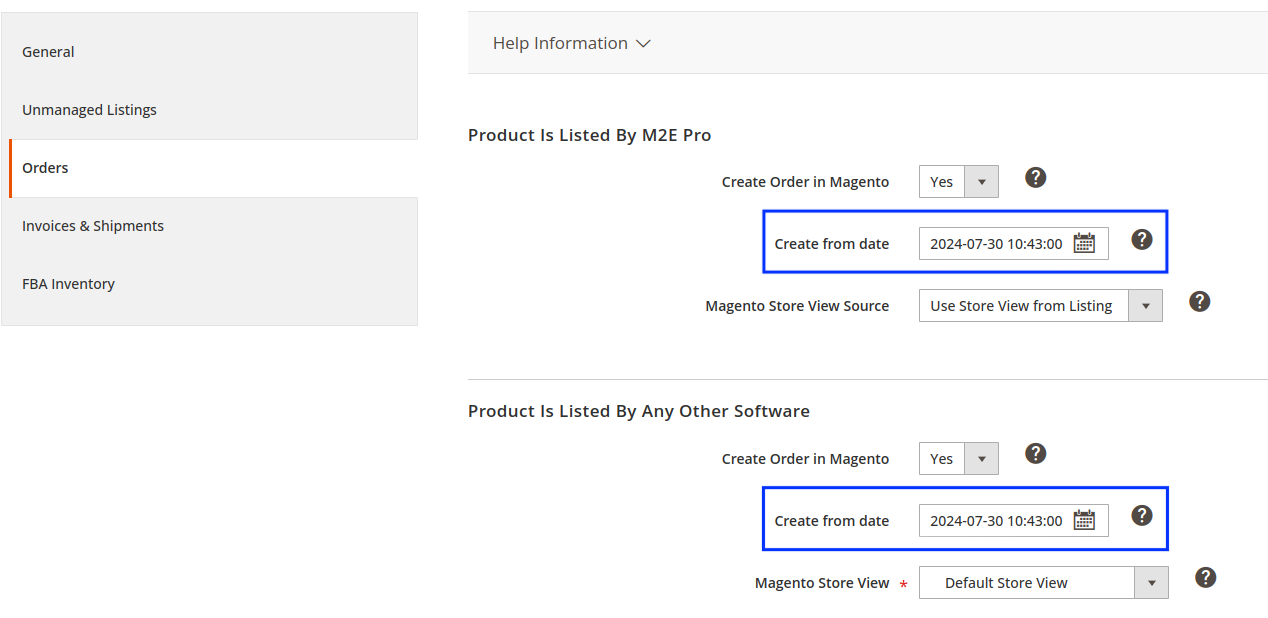
Task: Click the help icon next to Create Order in Magento
Action: click(x=1035, y=177)
